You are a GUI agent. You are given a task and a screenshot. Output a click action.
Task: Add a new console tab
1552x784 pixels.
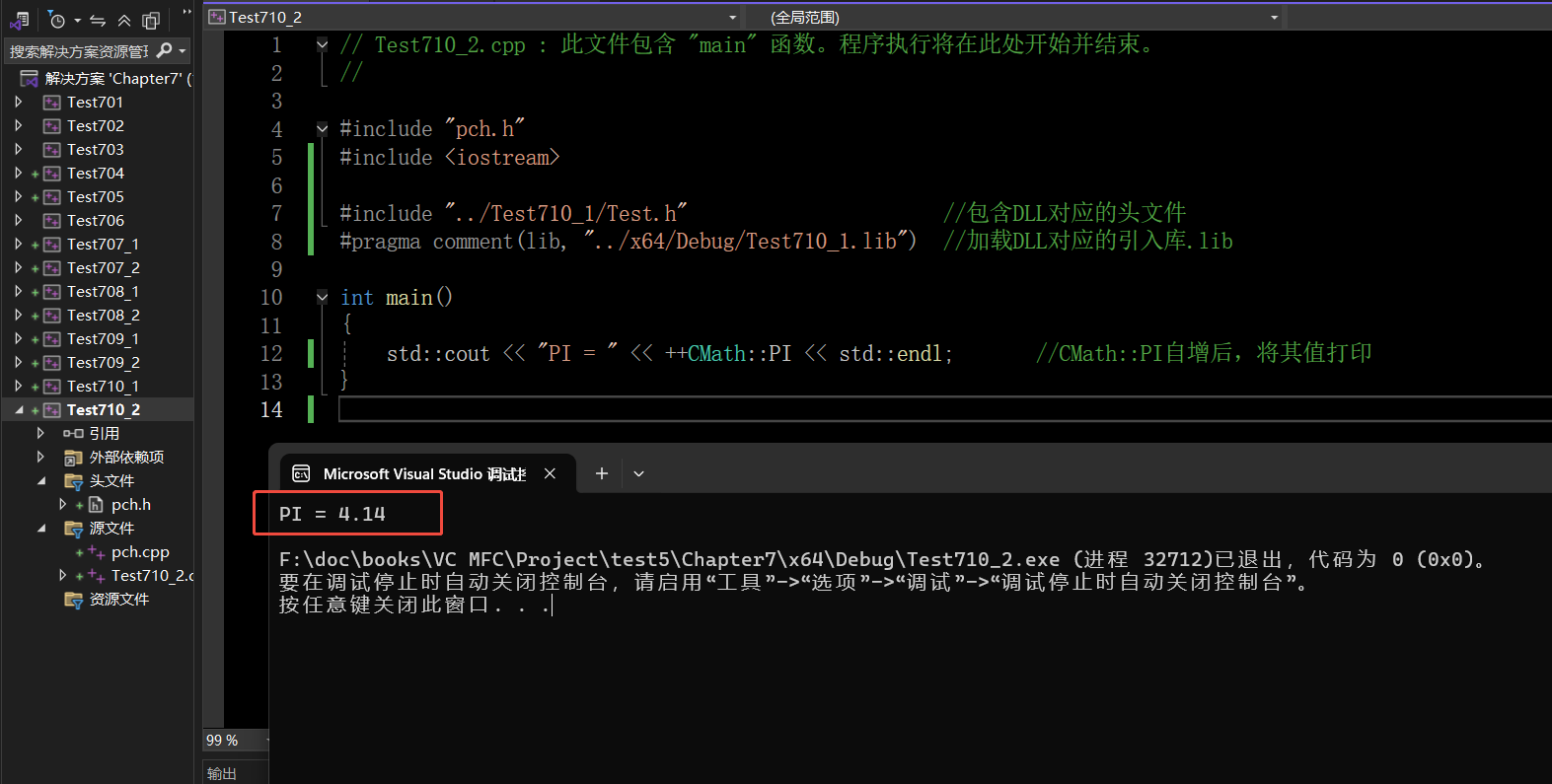click(602, 474)
